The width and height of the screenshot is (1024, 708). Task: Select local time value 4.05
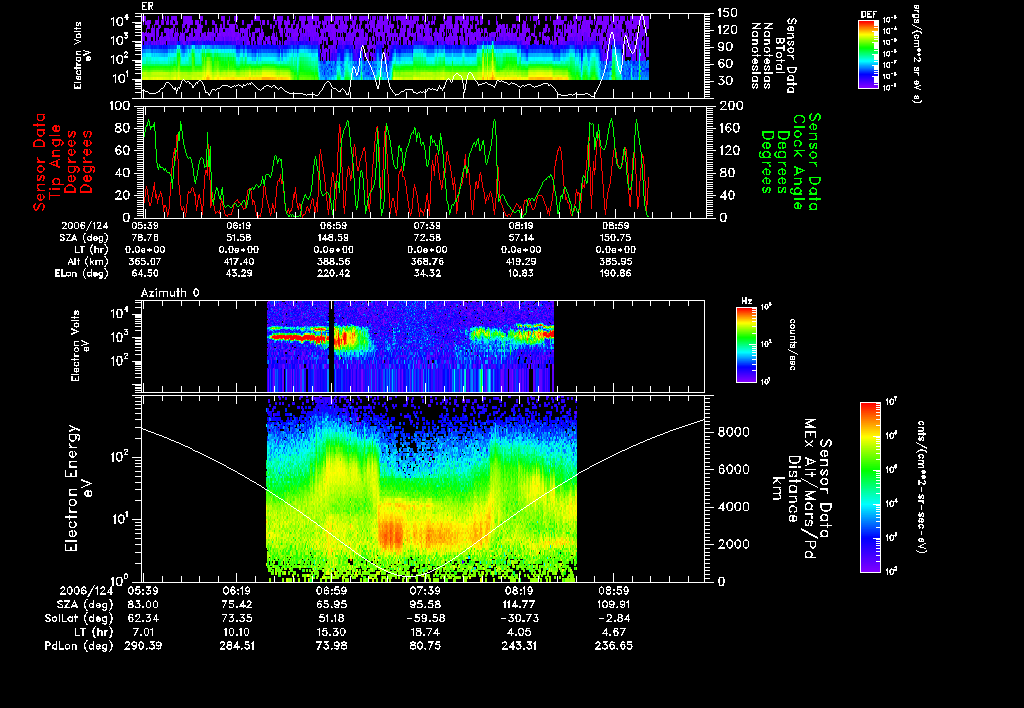click(x=519, y=632)
